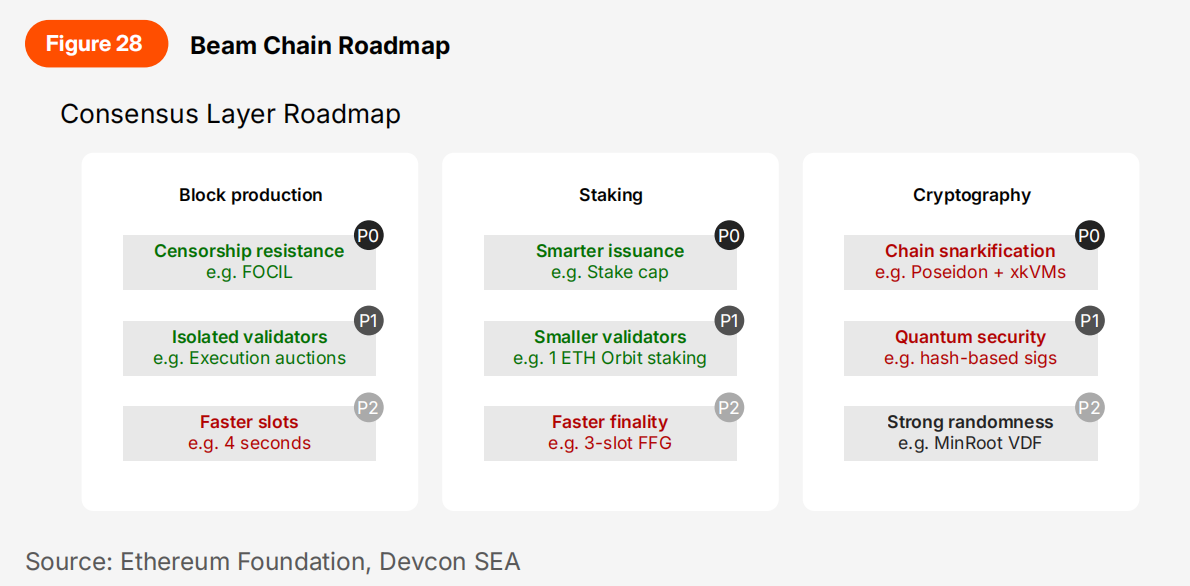The width and height of the screenshot is (1190, 586).
Task: Click the Beam Chain Roadmap title
Action: tap(320, 45)
